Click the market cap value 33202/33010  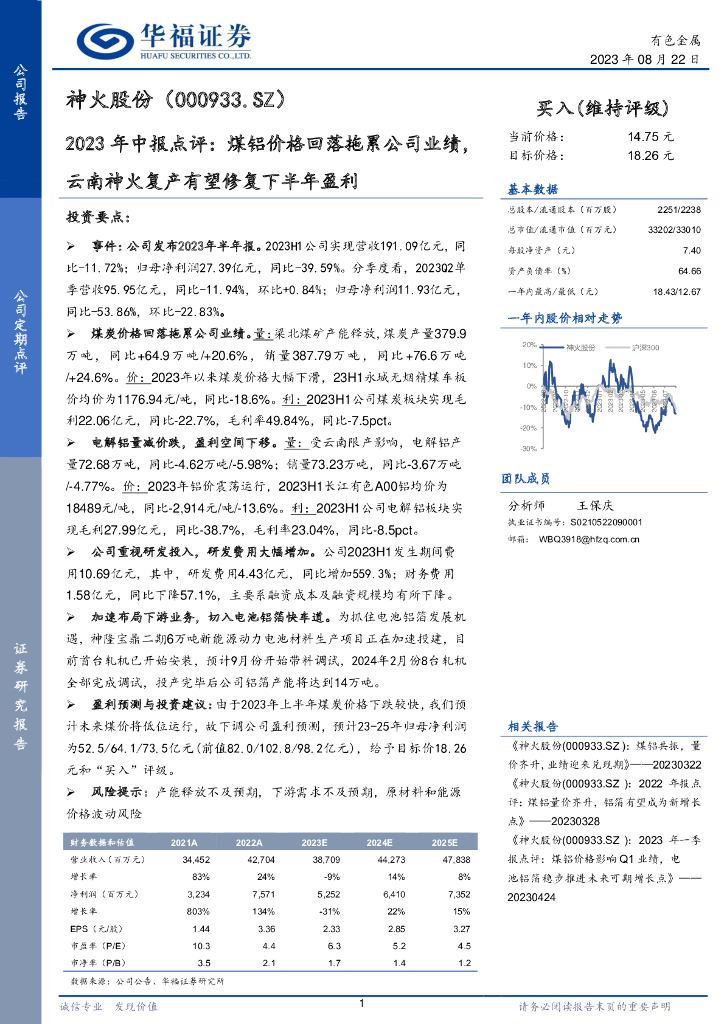click(674, 230)
